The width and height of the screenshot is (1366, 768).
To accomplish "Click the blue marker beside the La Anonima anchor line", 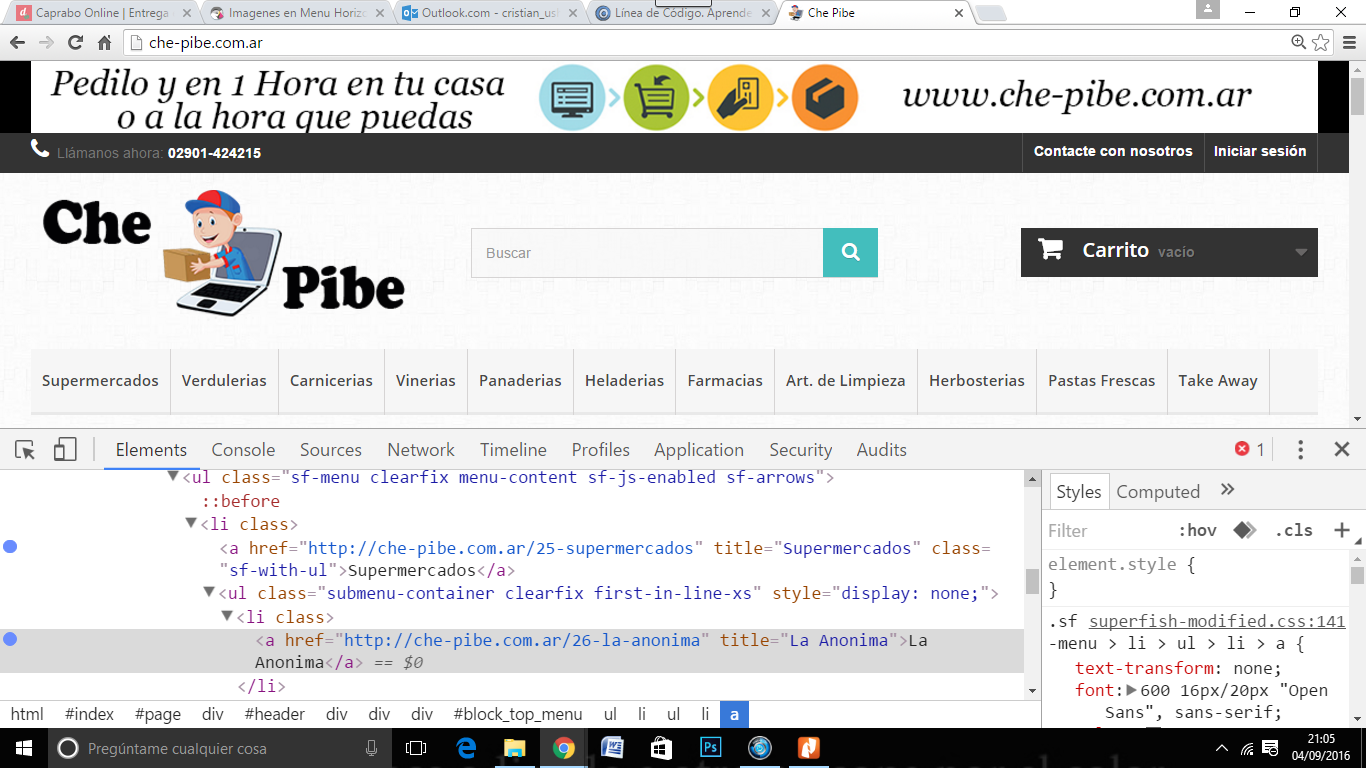I will (10, 639).
